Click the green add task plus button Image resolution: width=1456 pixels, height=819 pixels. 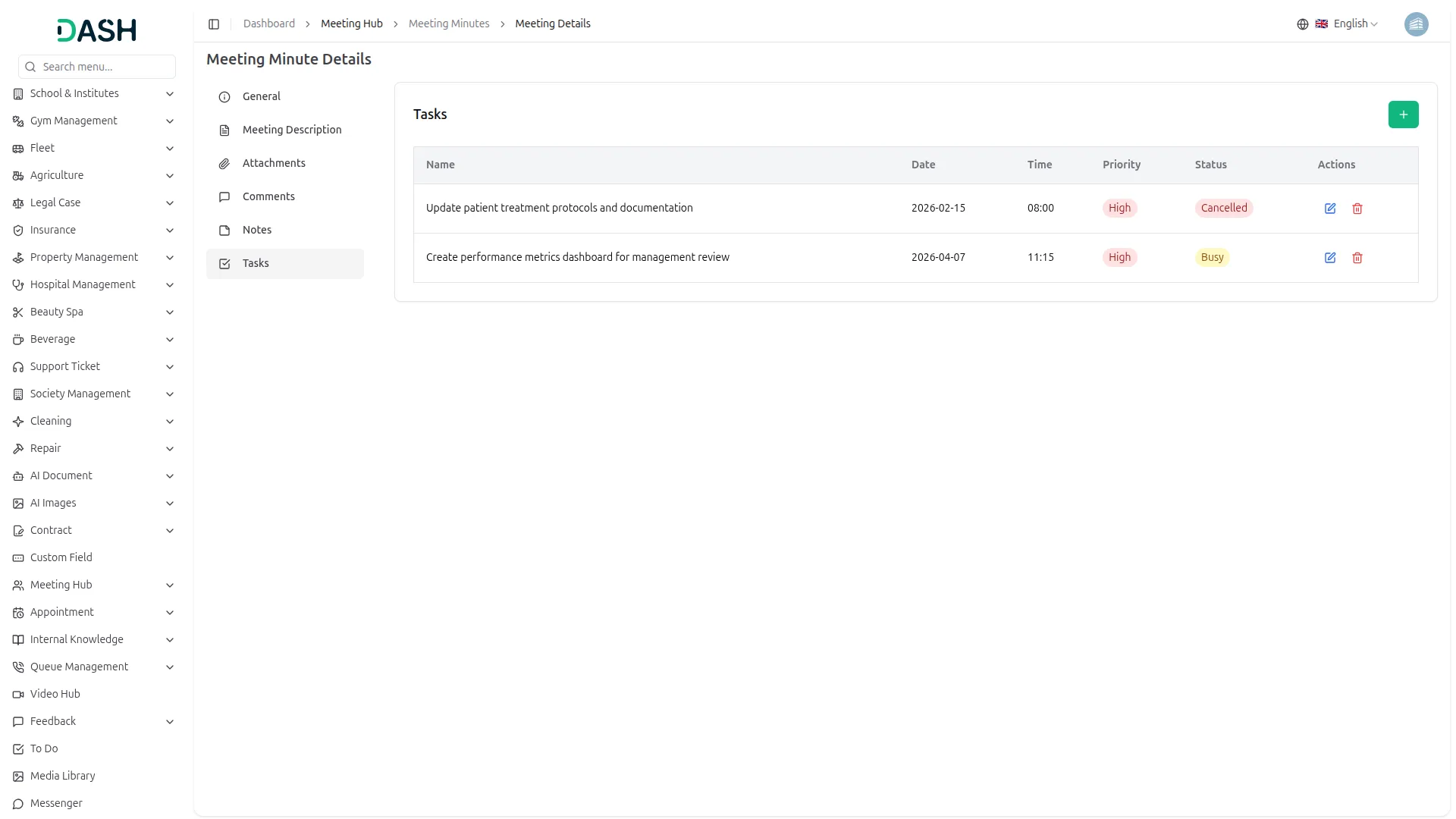coord(1403,115)
